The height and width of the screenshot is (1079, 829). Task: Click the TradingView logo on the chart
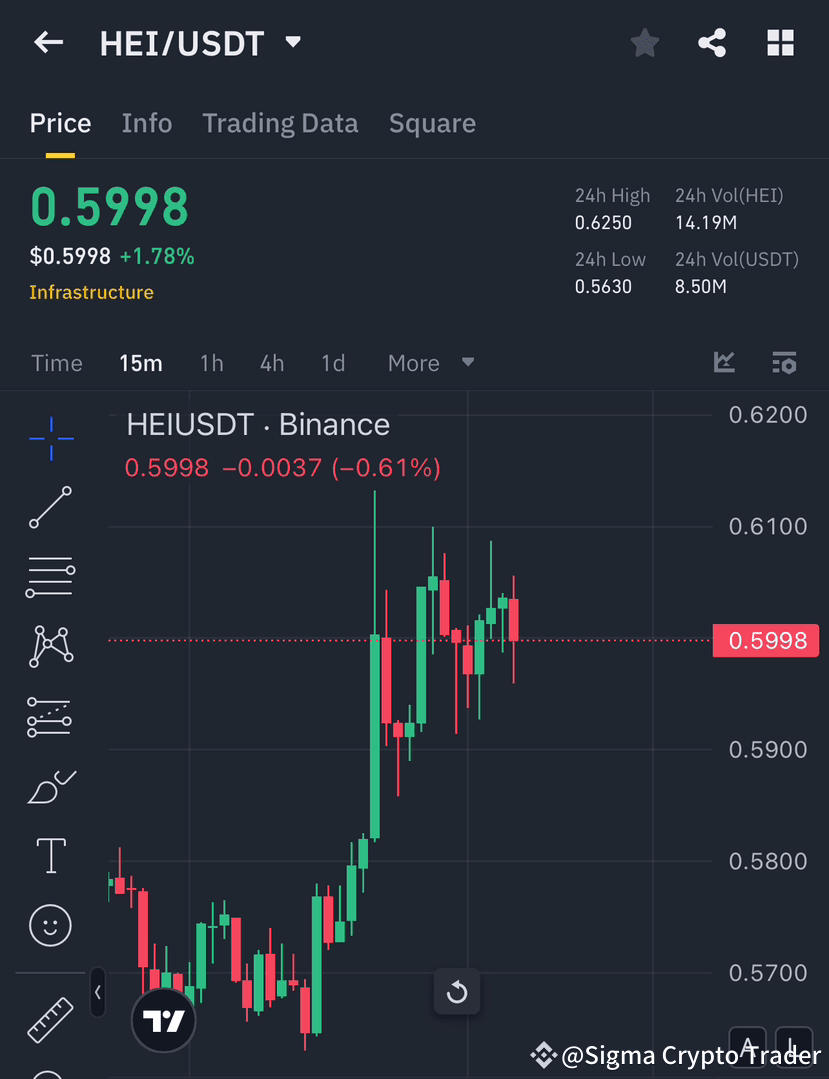pos(163,1020)
